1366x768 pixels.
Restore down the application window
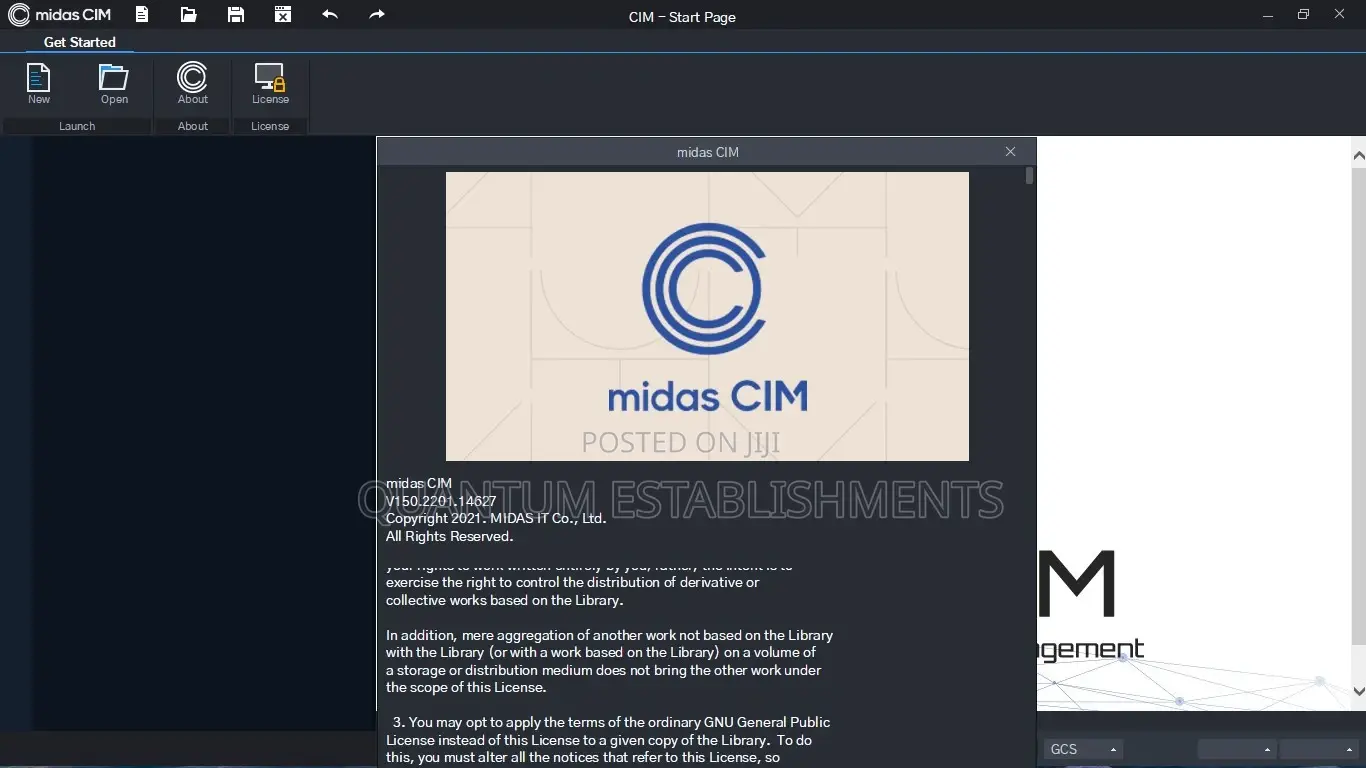click(1303, 14)
